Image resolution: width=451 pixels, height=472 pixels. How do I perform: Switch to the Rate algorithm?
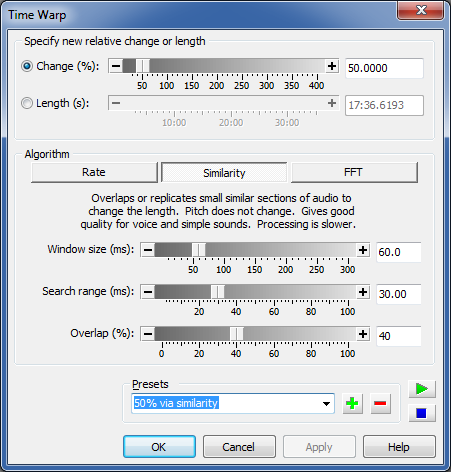pyautogui.click(x=94, y=172)
